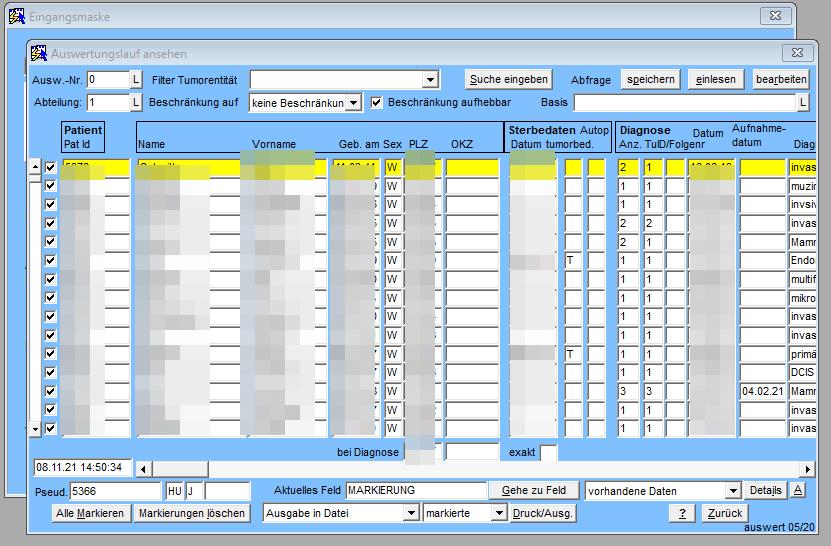The image size is (831, 546).
Task: Click the DCIS diagnosis cell
Action: coord(802,372)
